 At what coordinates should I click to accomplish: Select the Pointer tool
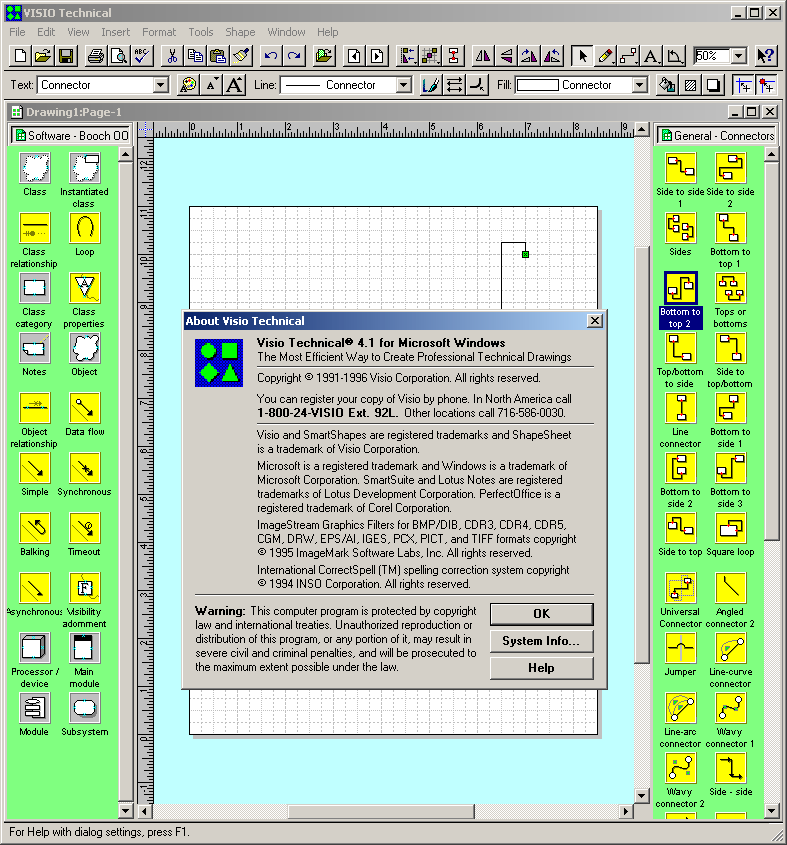point(582,56)
